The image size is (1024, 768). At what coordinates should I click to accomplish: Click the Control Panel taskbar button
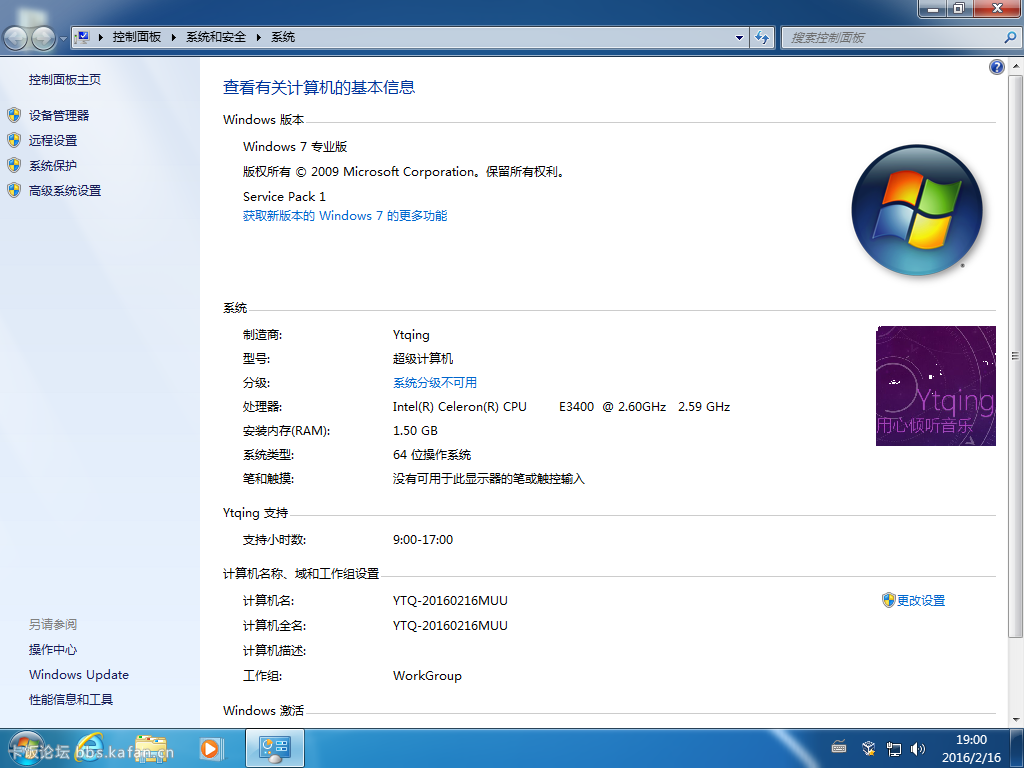click(x=275, y=748)
